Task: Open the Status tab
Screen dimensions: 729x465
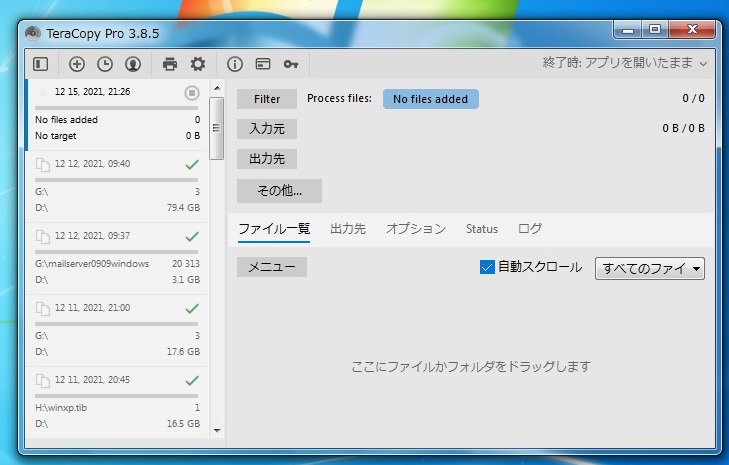Action: [x=482, y=229]
